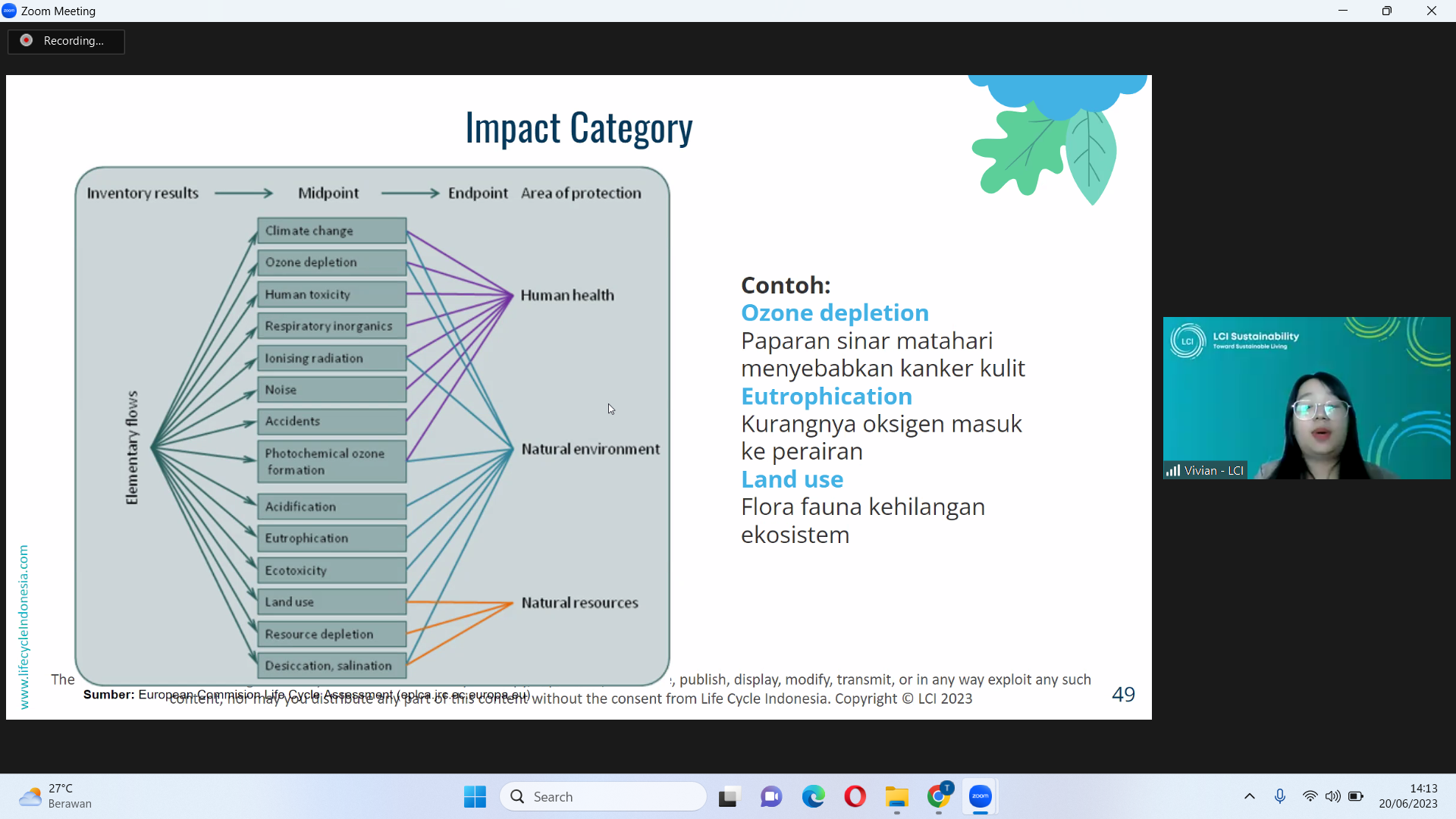The width and height of the screenshot is (1456, 819).
Task: Click the microphone tray icon
Action: click(x=1280, y=797)
